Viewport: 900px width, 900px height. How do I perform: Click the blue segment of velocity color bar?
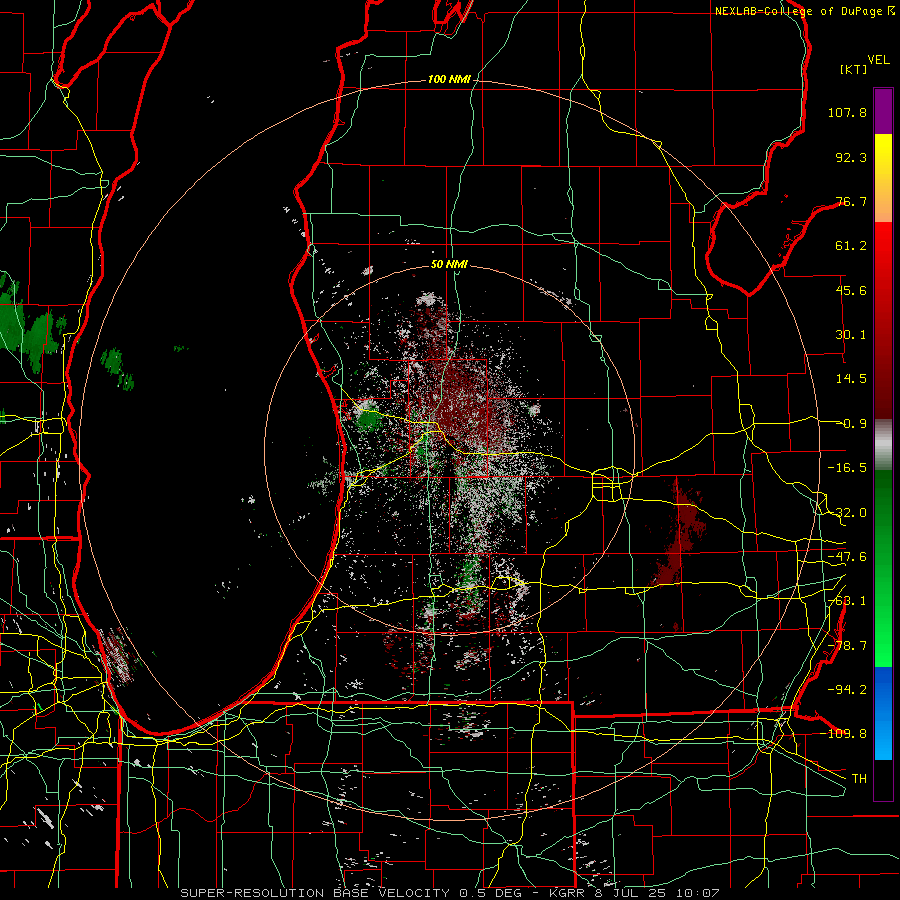883,713
